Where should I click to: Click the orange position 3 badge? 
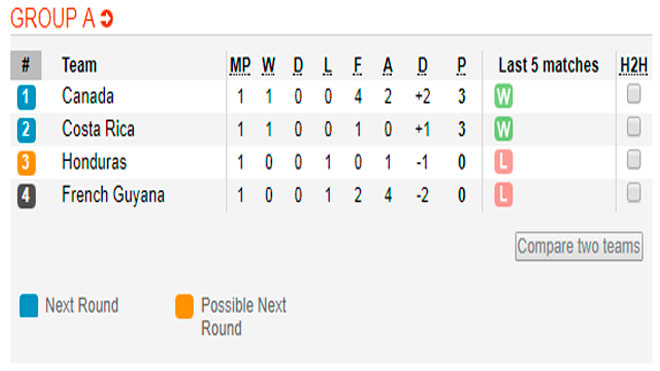[x=26, y=163]
